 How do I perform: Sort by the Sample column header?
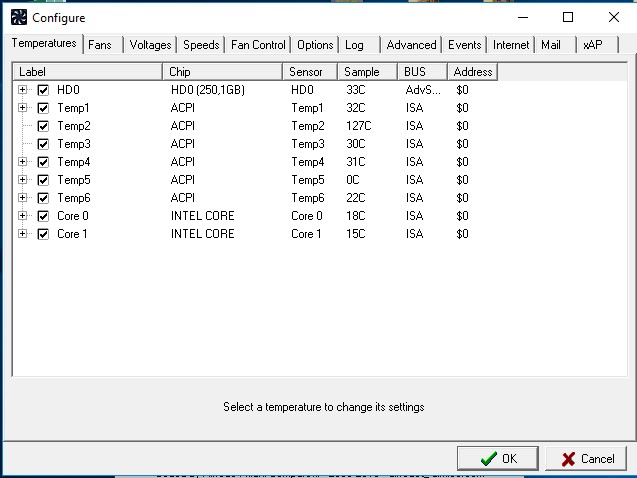coord(366,72)
